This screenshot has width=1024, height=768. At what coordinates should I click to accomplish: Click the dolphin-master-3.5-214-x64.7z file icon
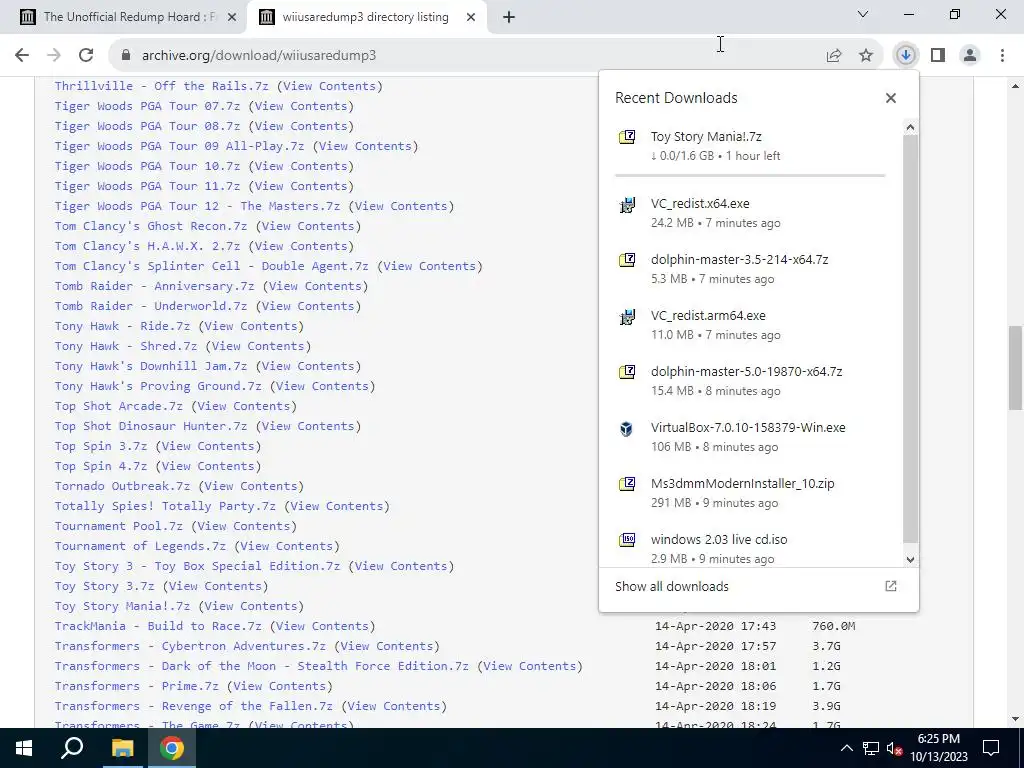[x=627, y=260]
